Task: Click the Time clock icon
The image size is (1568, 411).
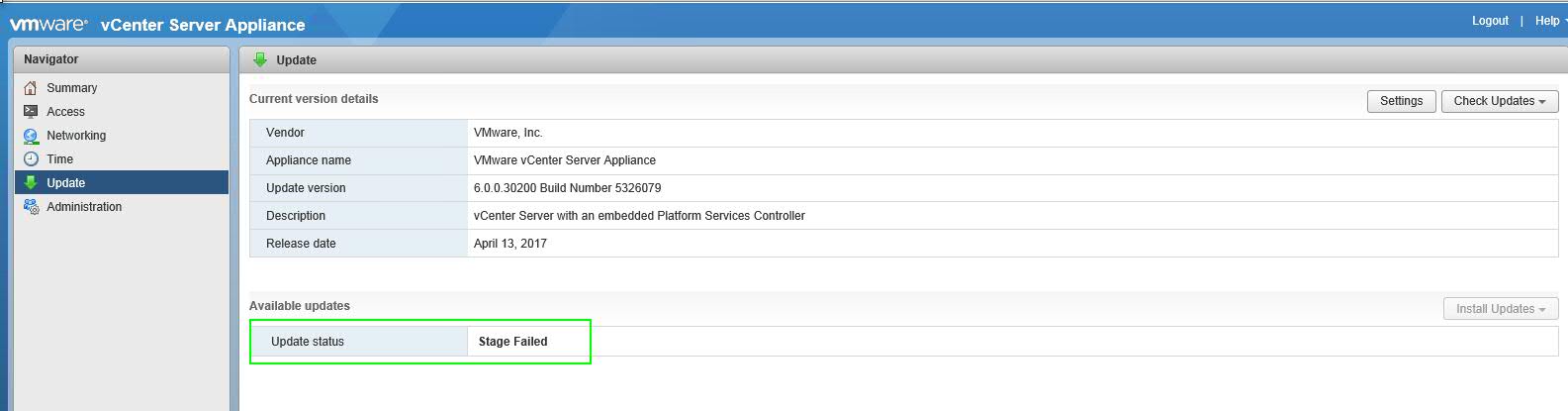Action: pos(31,159)
